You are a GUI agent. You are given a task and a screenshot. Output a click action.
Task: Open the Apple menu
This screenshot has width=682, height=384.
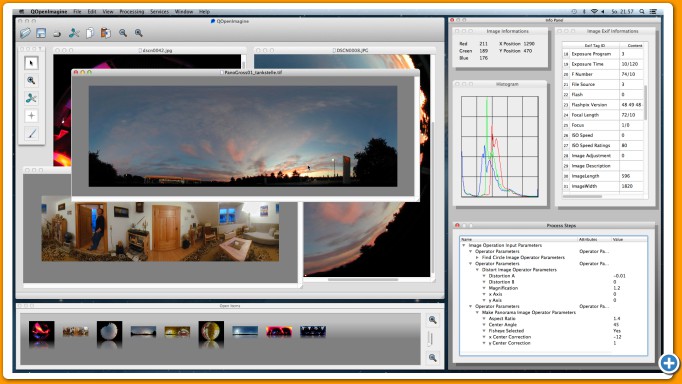click(x=21, y=12)
